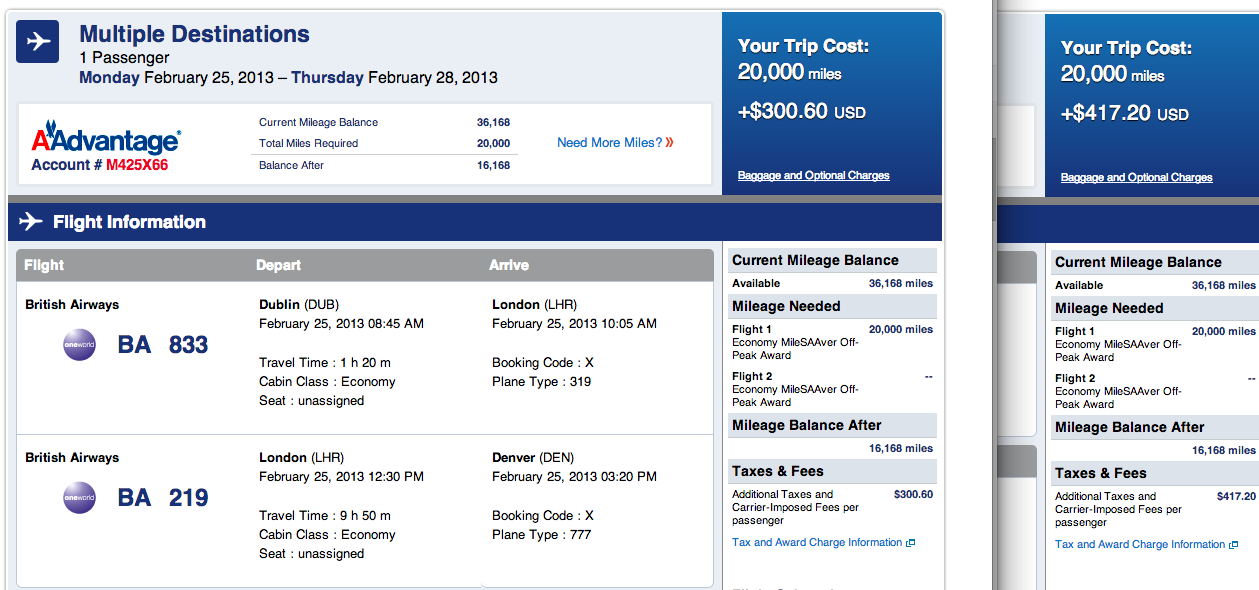Screen dimensions: 1259x590
Task: Click the Depart column header
Action: tap(278, 265)
